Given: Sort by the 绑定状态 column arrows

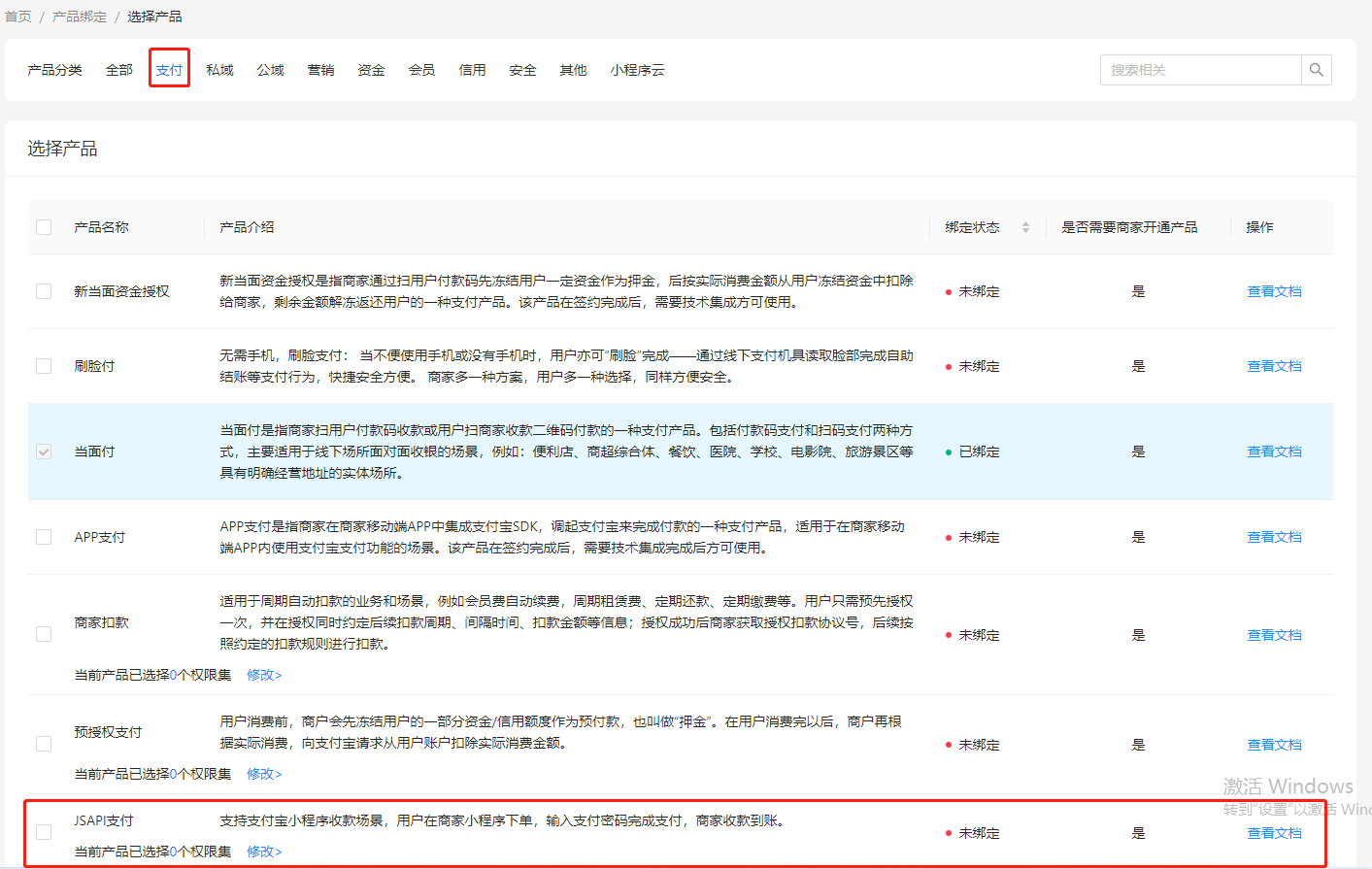Looking at the screenshot, I should click(x=1025, y=227).
